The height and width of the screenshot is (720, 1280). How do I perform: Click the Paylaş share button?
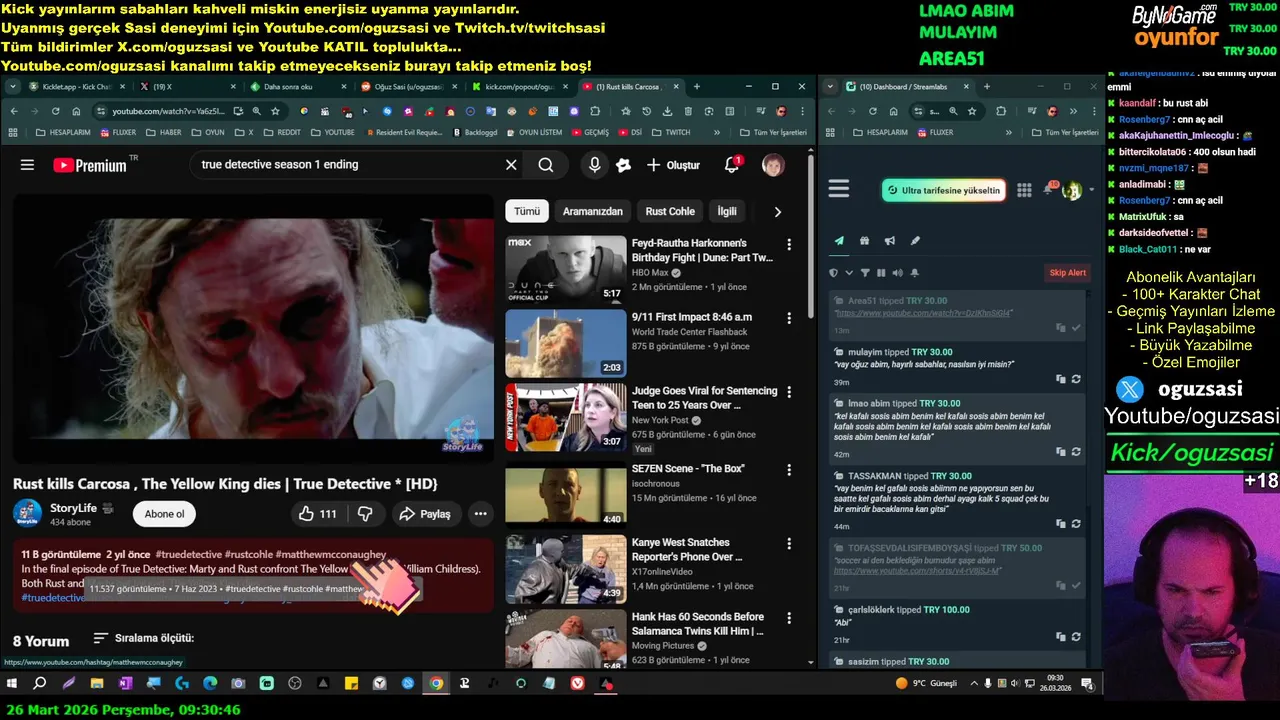point(425,514)
